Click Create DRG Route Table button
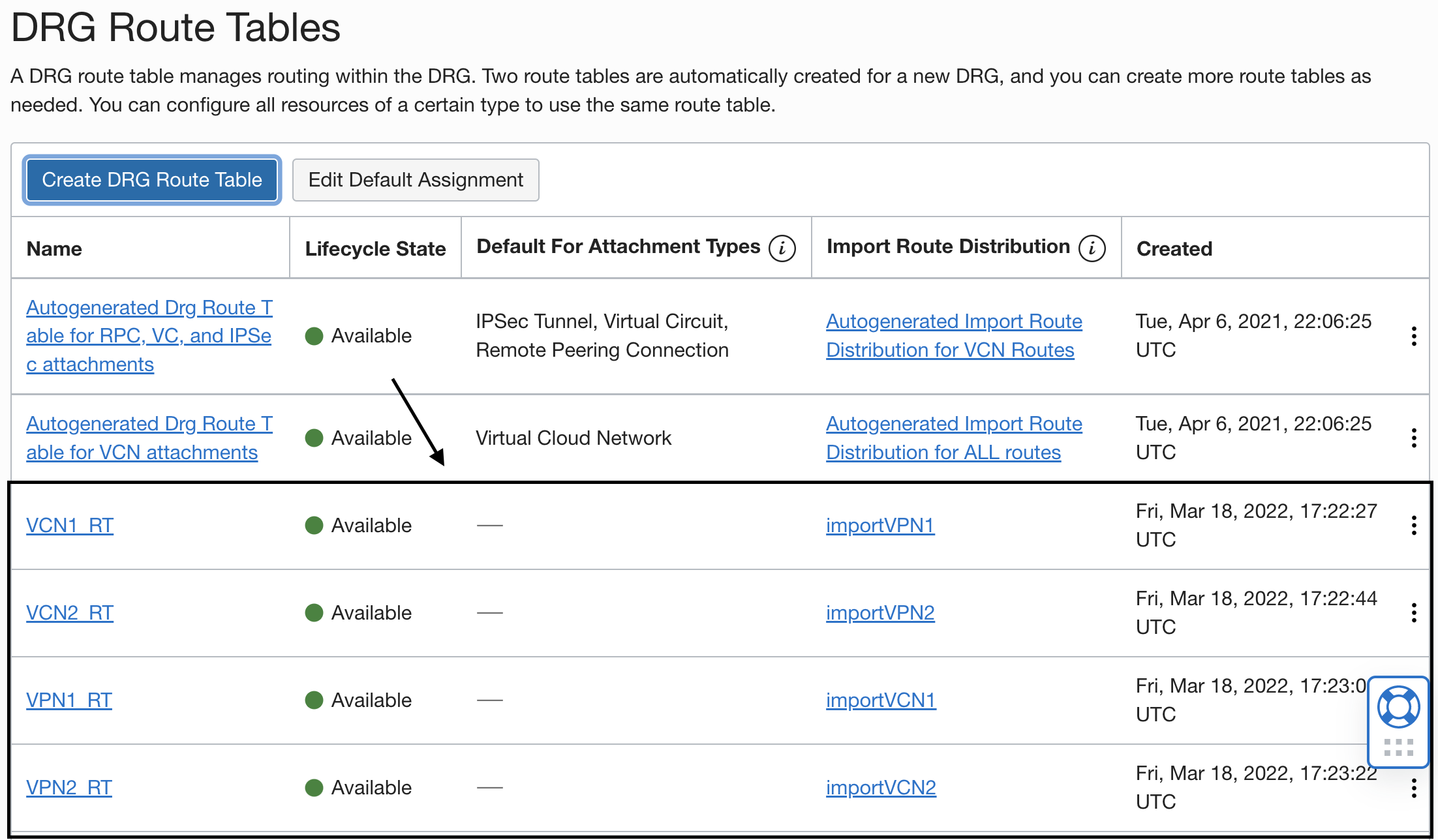This screenshot has width=1438, height=840. point(152,180)
